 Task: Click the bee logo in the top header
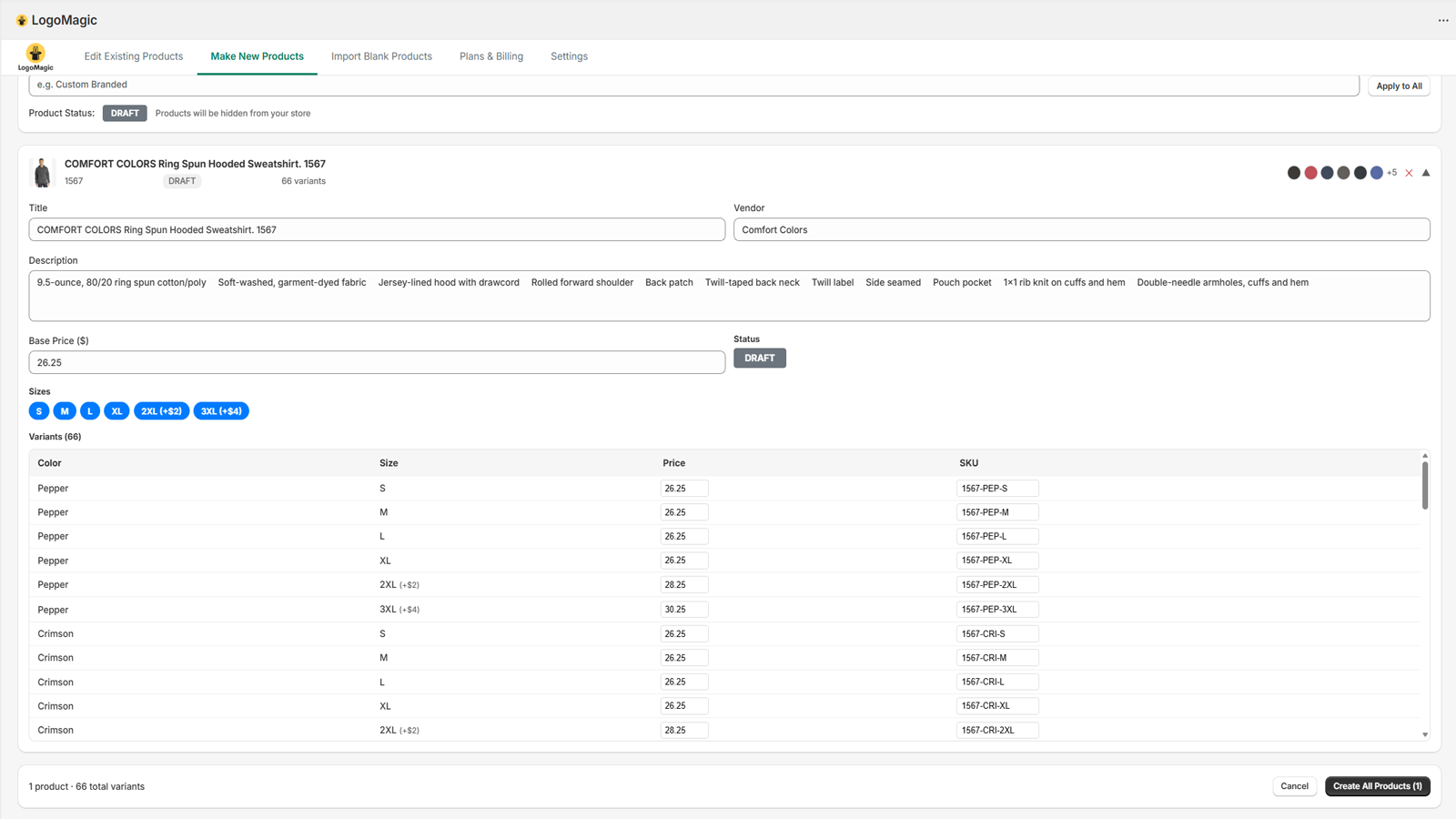tap(19, 19)
